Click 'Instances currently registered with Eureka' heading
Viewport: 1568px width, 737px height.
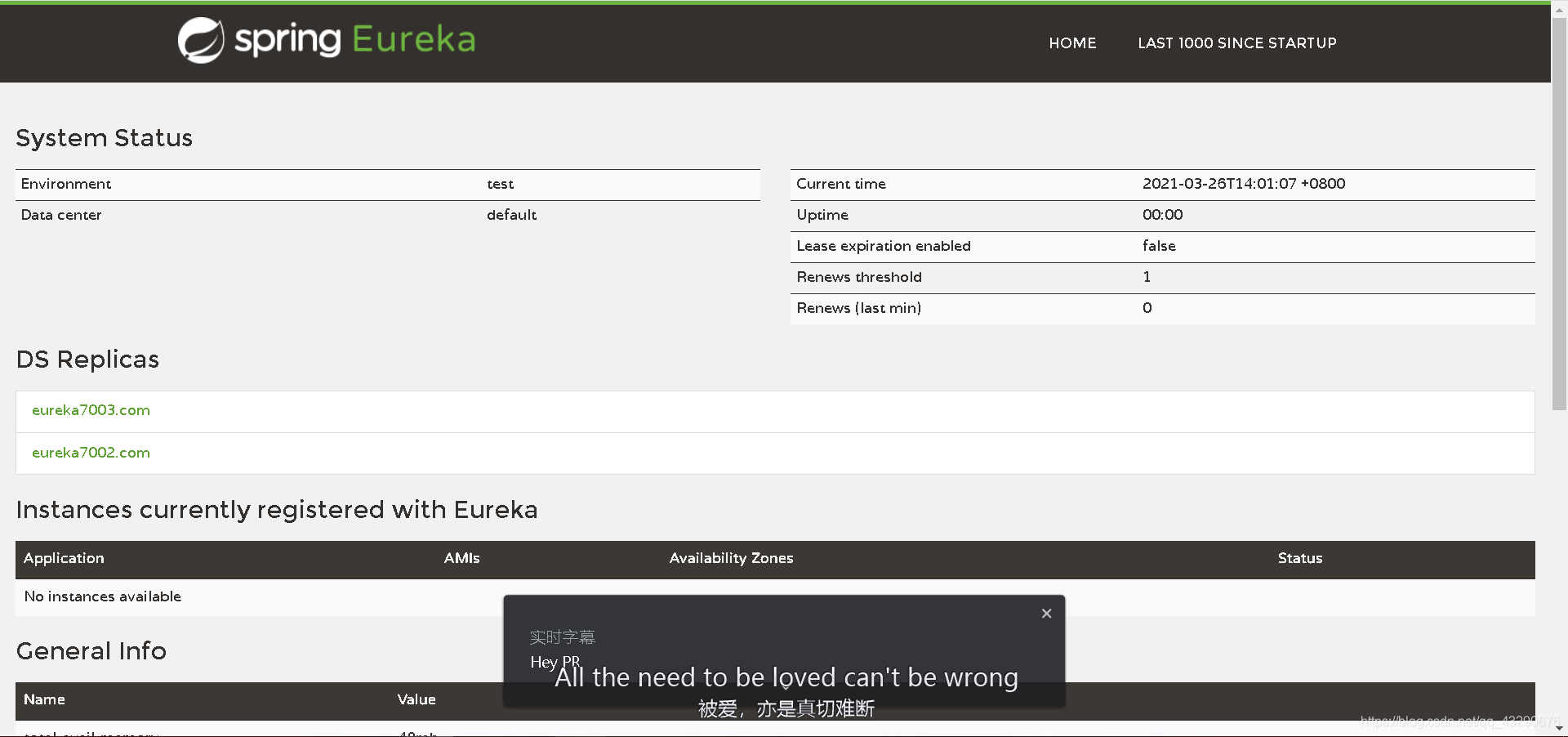[x=277, y=510]
